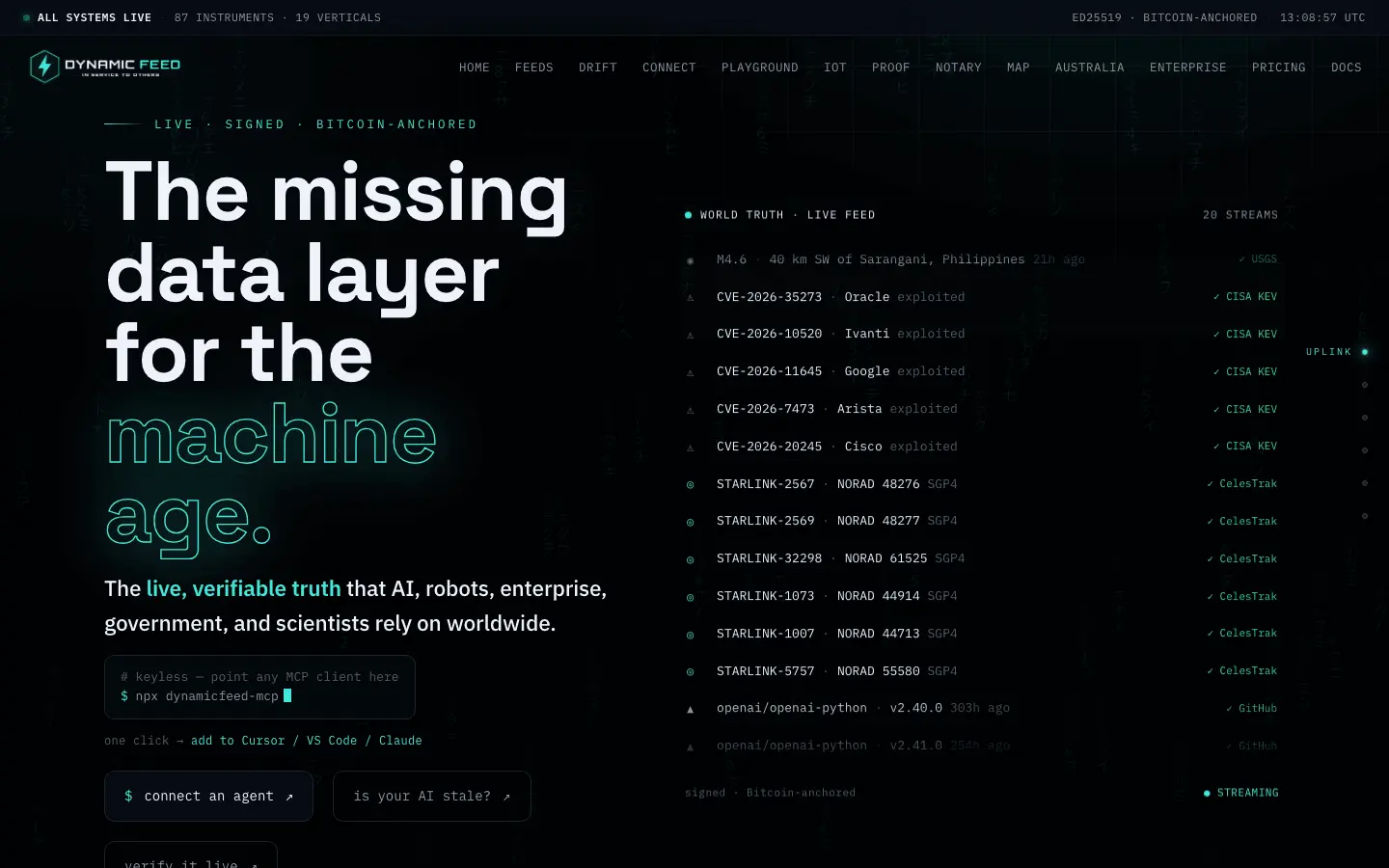Click satellite icon on STARLINK-5757 row

(x=690, y=672)
